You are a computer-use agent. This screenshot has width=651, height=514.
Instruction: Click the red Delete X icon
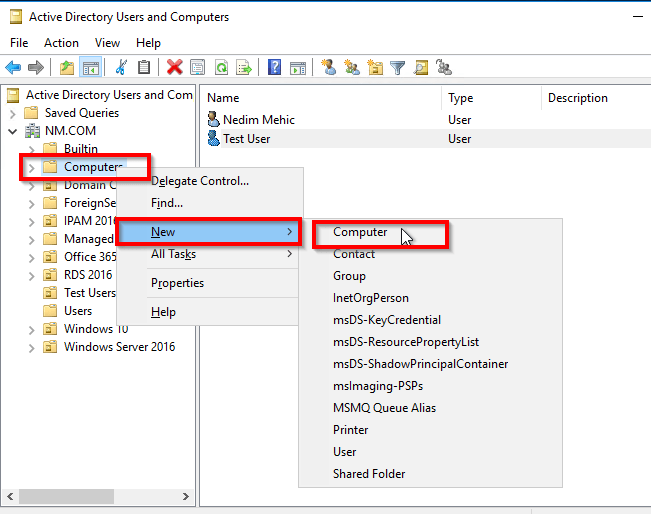tap(174, 67)
